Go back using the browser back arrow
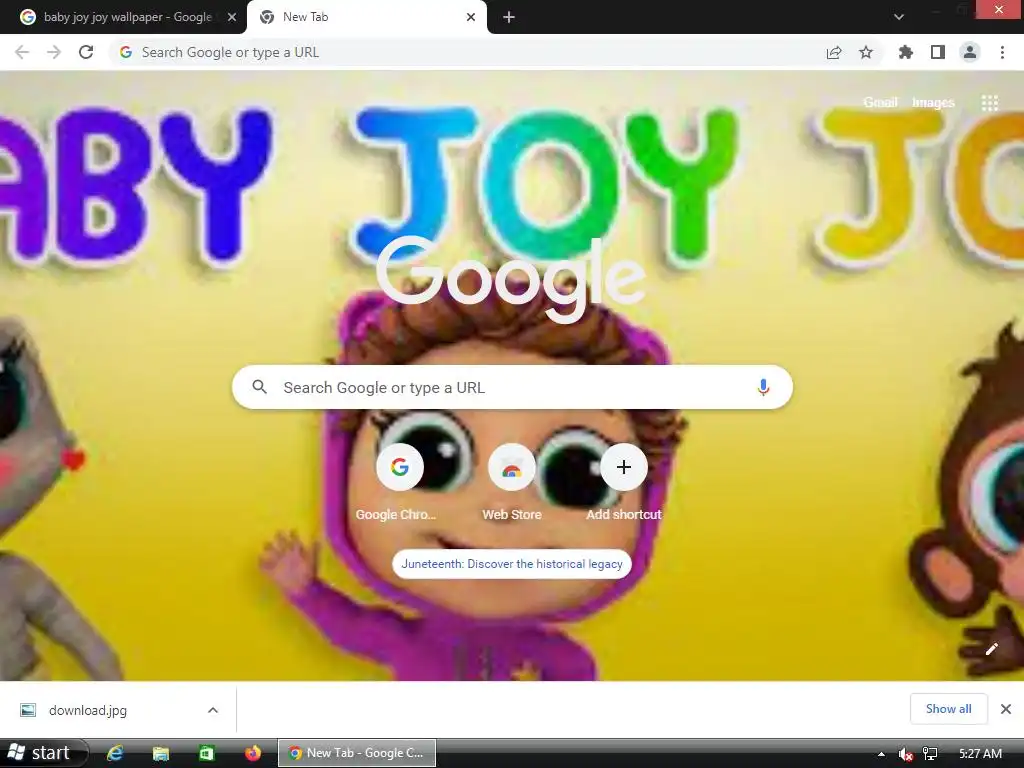 (x=22, y=52)
